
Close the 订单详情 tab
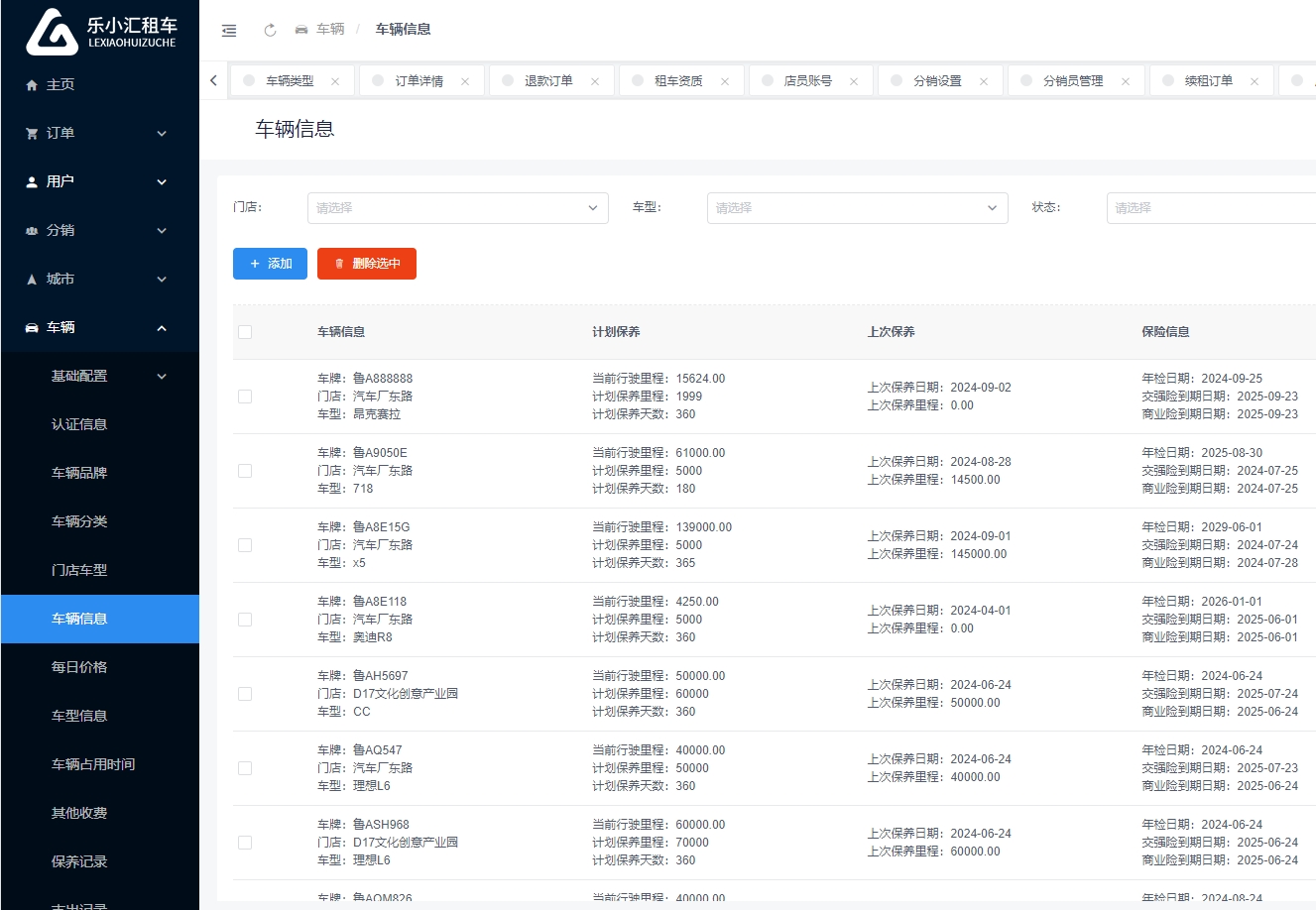point(465,81)
